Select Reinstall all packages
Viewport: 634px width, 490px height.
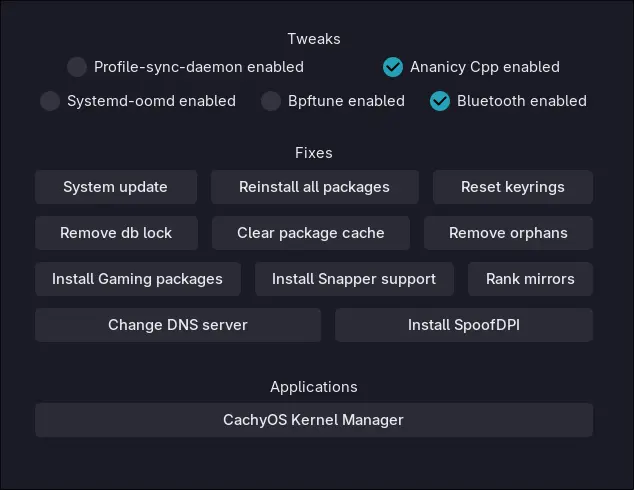tap(315, 187)
